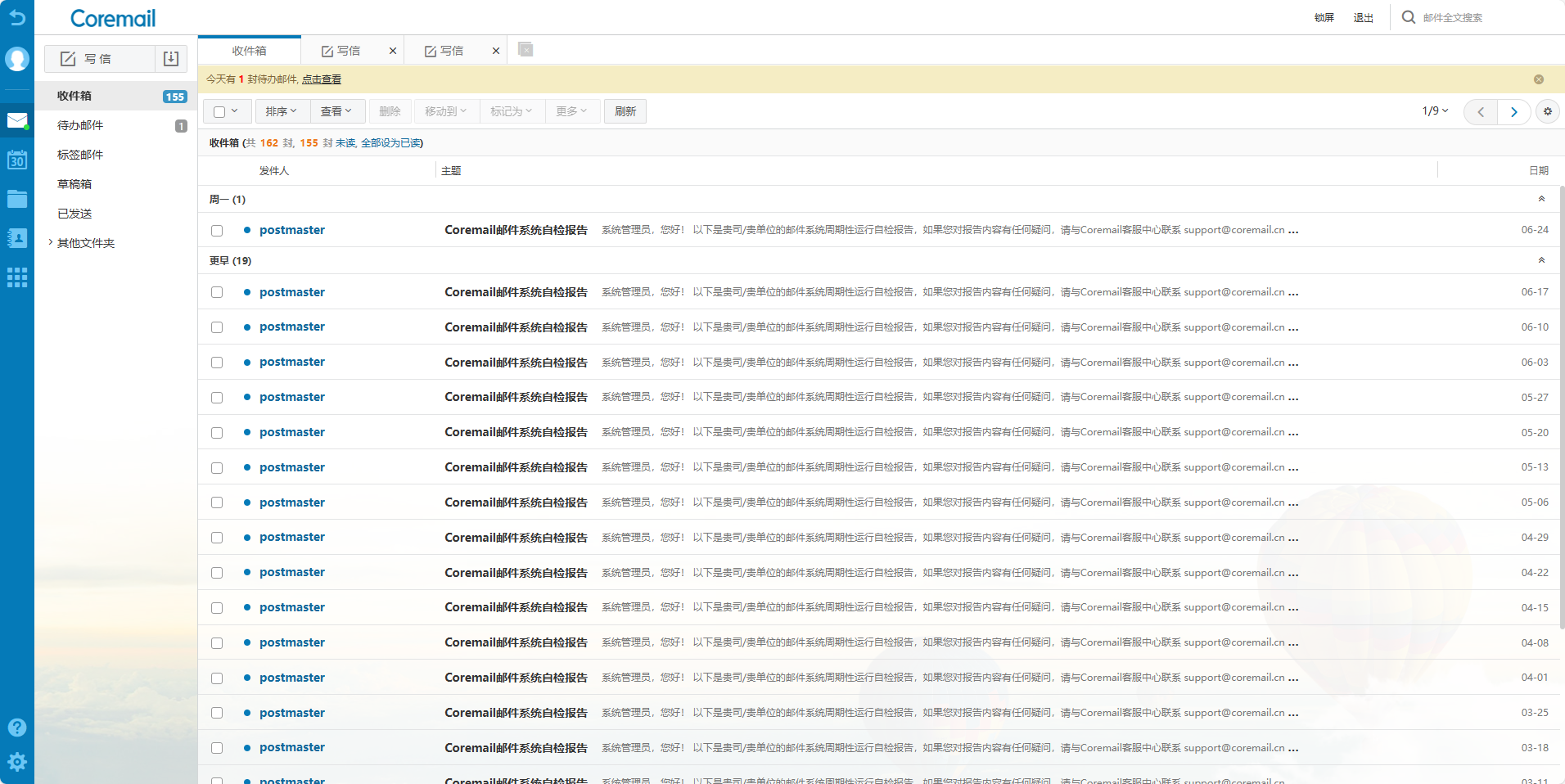
Task: Open the 标记为 dropdown
Action: click(512, 111)
